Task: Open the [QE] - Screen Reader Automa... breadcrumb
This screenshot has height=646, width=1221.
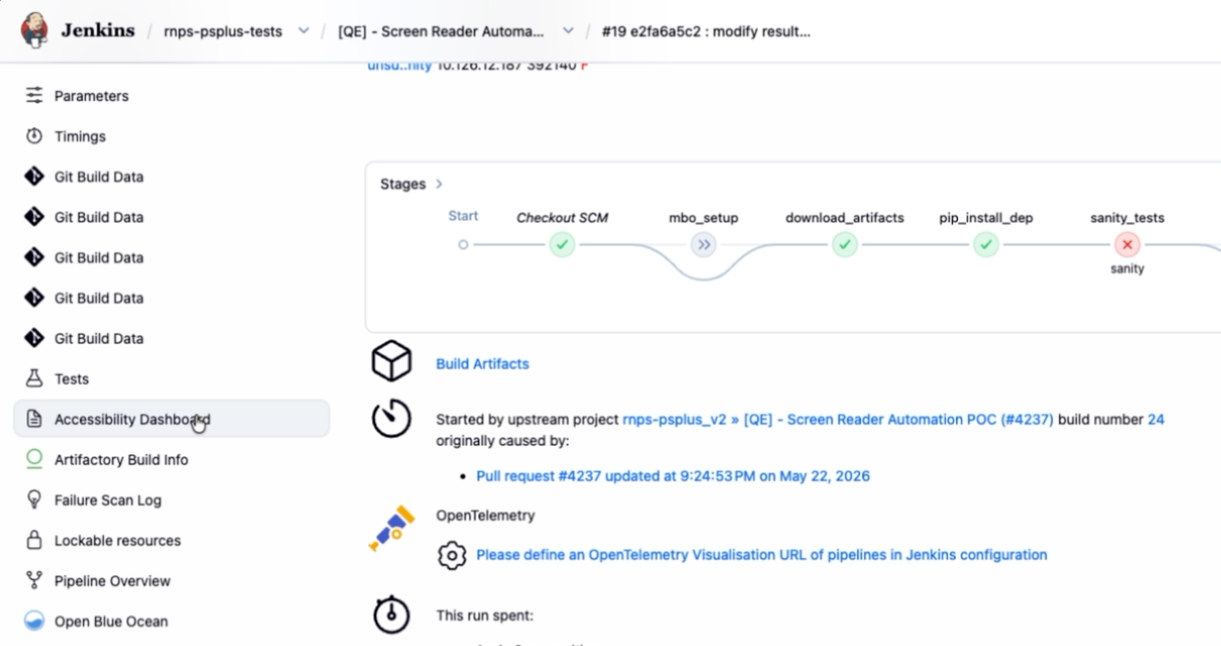Action: (x=441, y=31)
